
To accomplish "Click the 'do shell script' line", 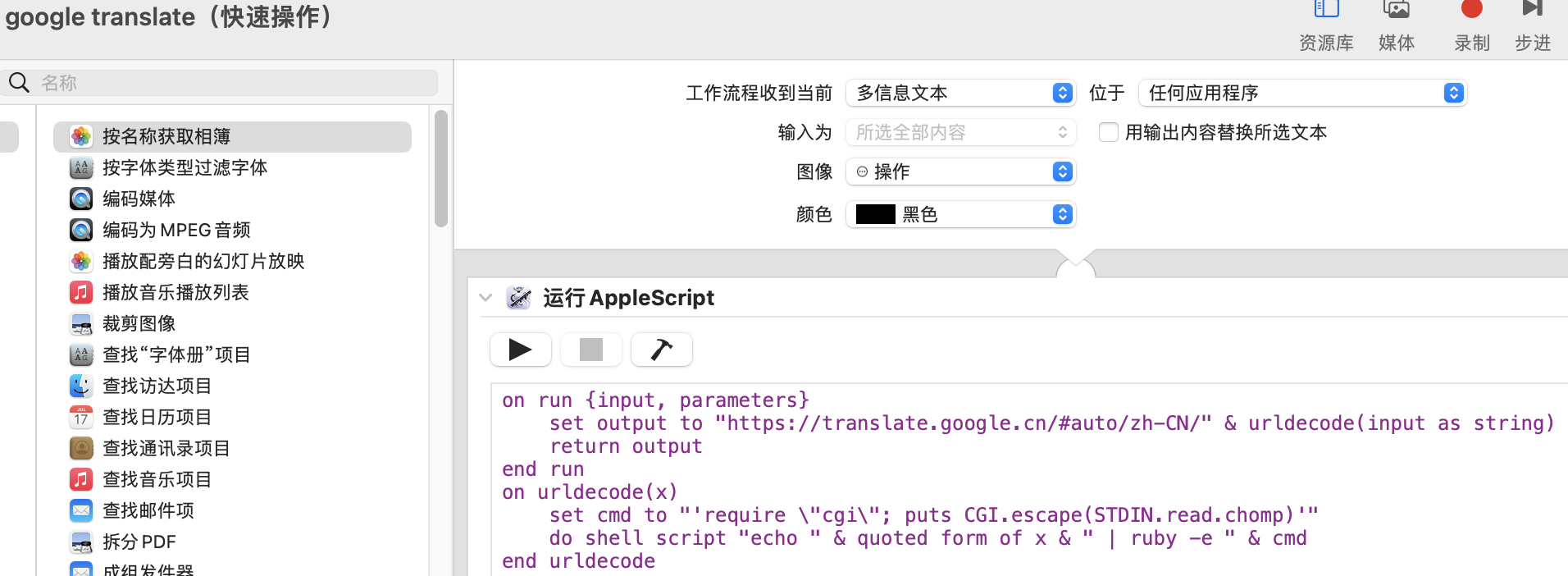I will pyautogui.click(x=928, y=538).
